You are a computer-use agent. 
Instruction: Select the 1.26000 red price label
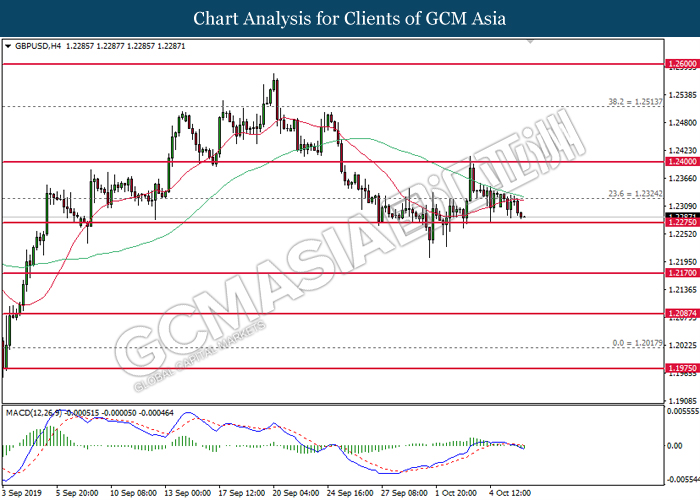tap(682, 64)
